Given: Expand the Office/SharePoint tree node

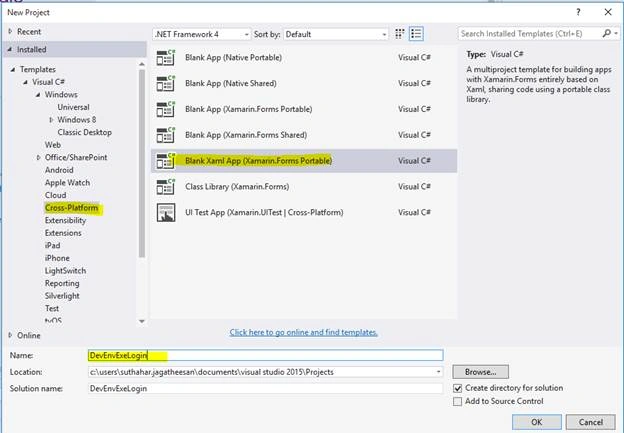Looking at the screenshot, I should coord(38,158).
